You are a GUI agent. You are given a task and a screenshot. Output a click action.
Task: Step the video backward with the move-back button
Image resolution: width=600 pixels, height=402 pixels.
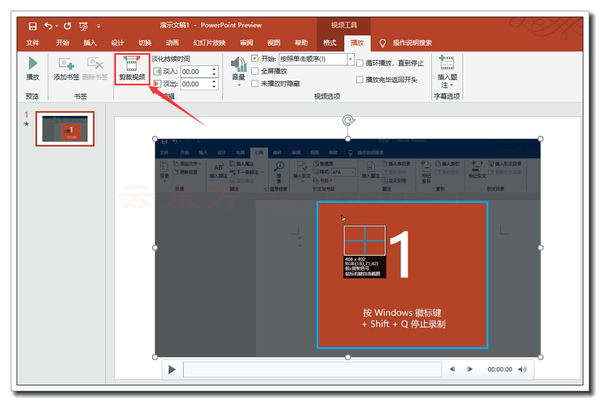pyautogui.click(x=452, y=369)
